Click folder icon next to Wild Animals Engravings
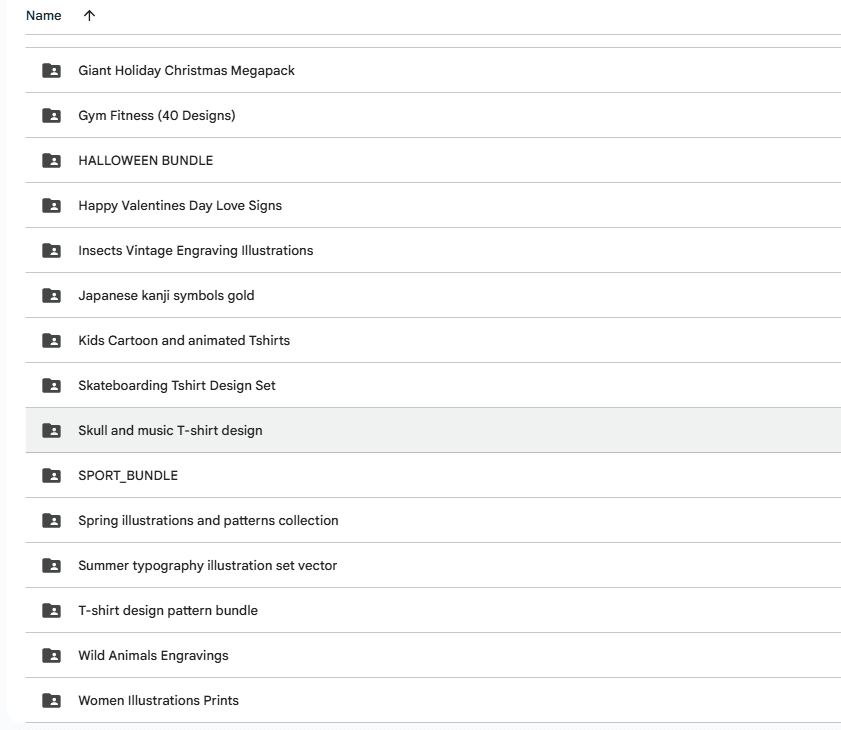The width and height of the screenshot is (841, 730). click(51, 656)
